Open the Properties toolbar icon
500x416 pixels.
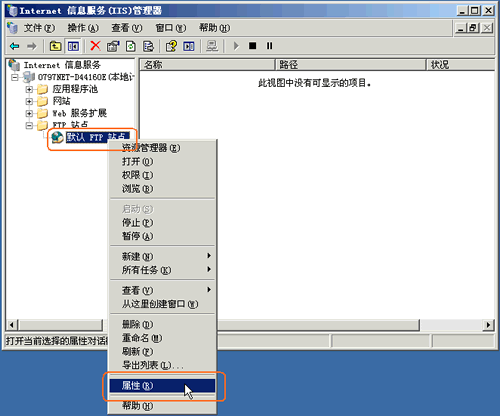tap(113, 46)
